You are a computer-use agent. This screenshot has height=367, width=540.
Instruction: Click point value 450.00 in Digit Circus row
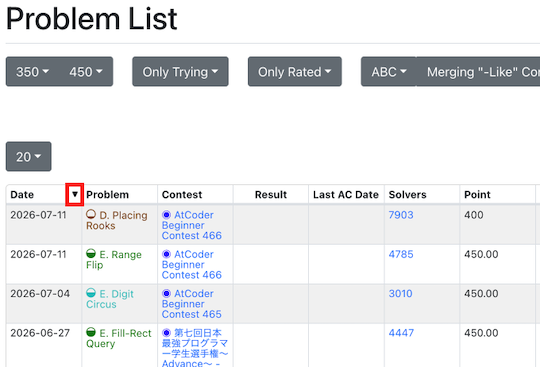tap(481, 293)
